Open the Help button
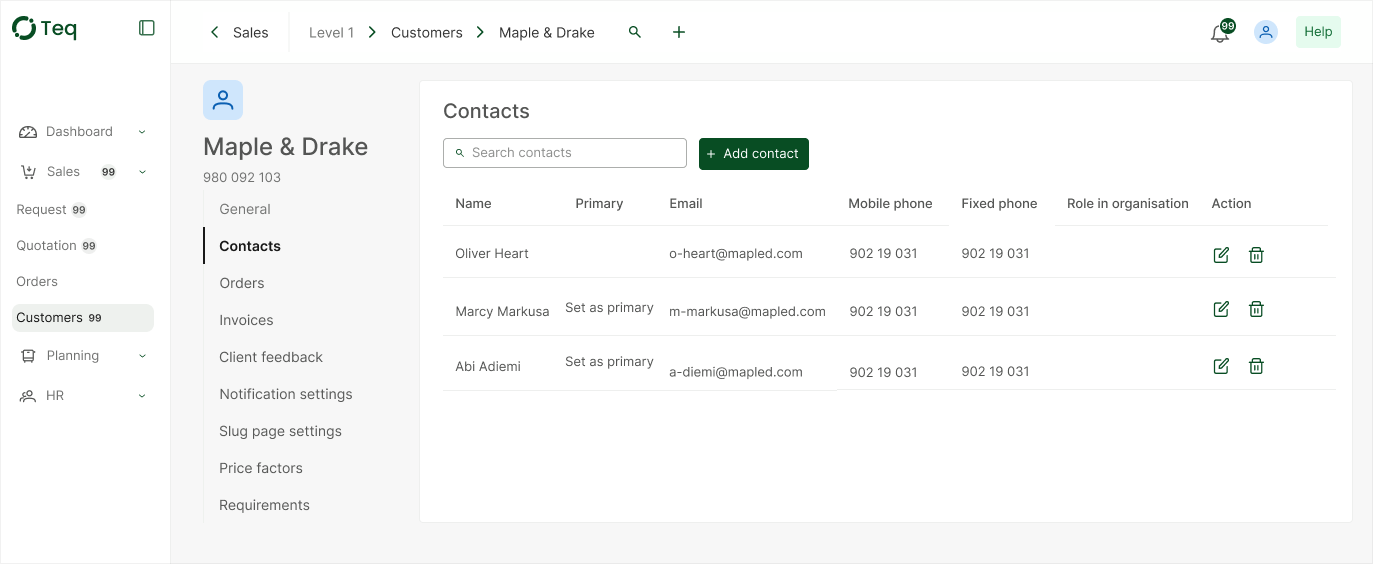Image resolution: width=1373 pixels, height=564 pixels. pos(1318,32)
